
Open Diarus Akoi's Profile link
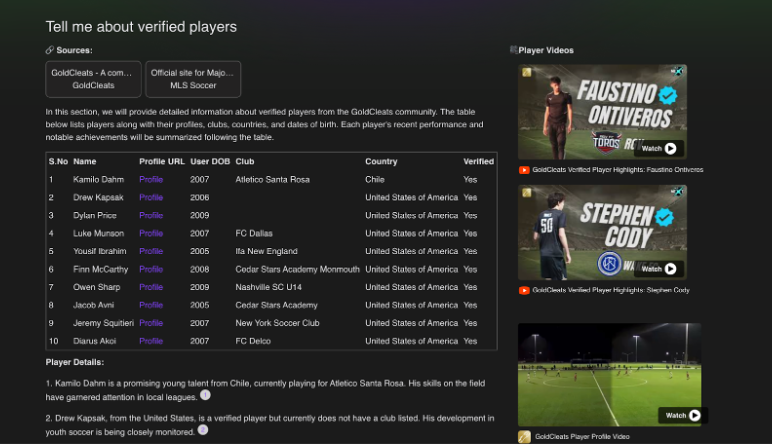click(x=150, y=341)
